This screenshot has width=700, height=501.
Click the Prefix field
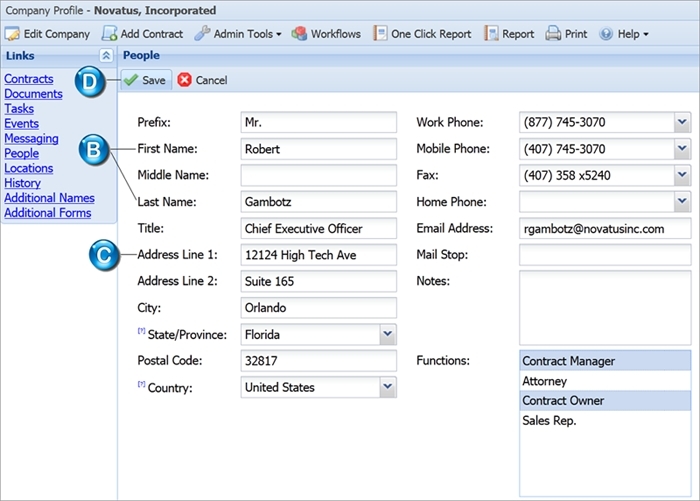(x=318, y=122)
